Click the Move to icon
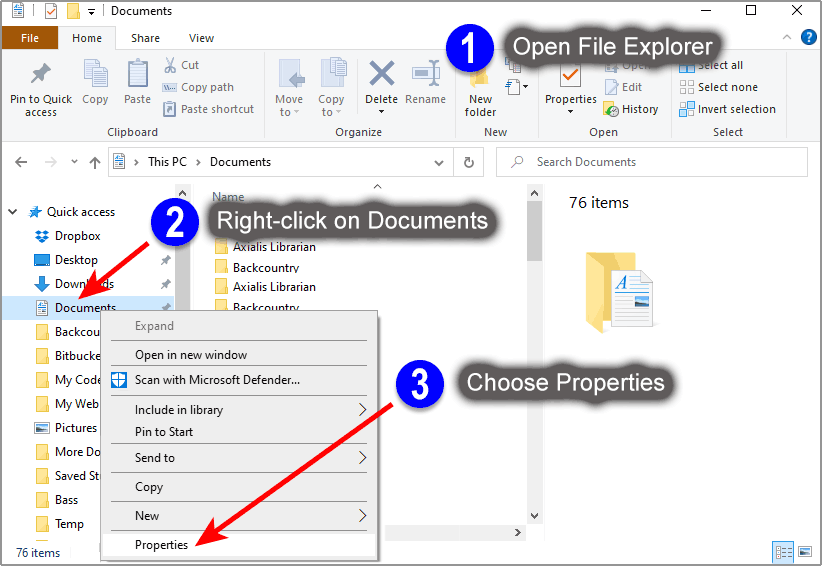This screenshot has width=822, height=566. tap(291, 73)
